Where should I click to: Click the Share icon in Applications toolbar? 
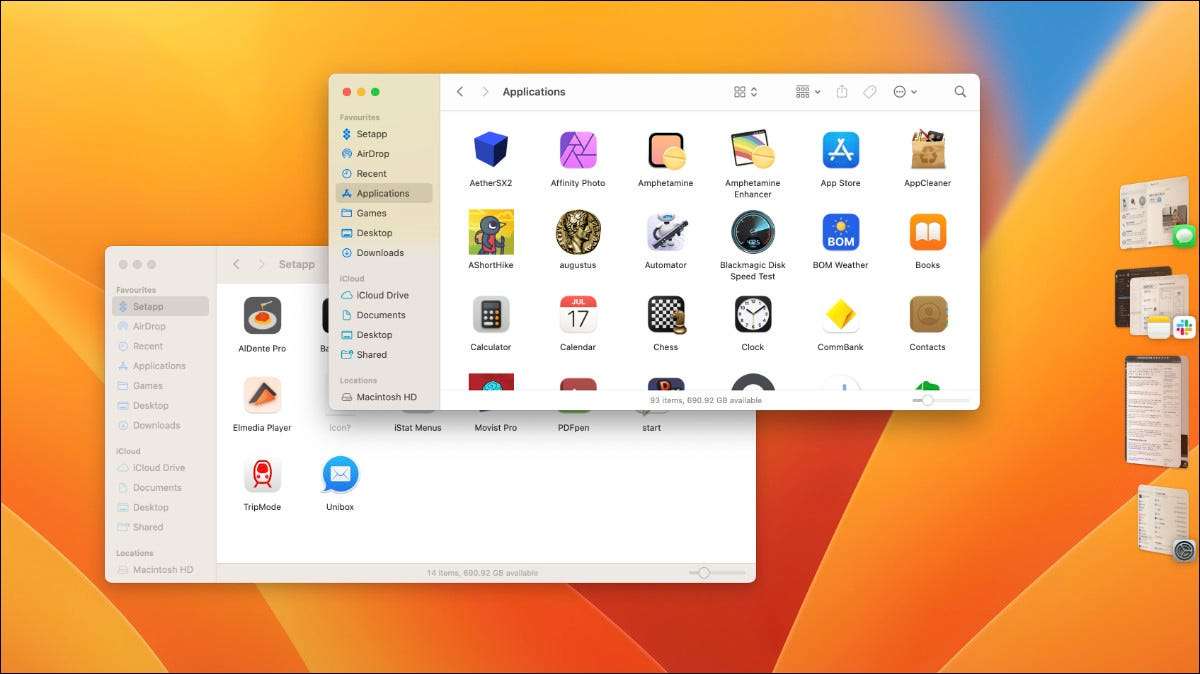(x=842, y=91)
